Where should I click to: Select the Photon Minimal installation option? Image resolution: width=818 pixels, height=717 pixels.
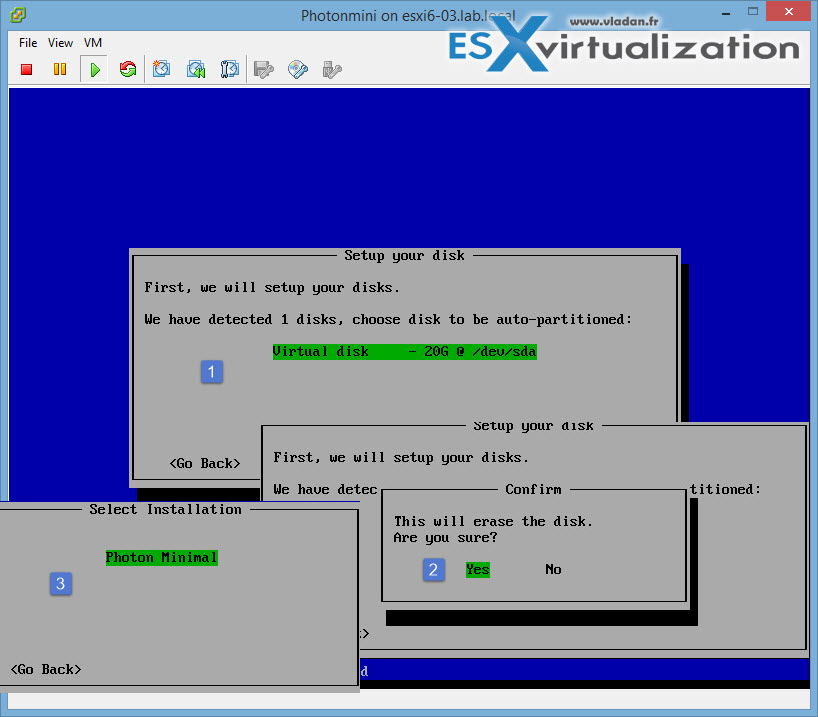pyautogui.click(x=161, y=557)
